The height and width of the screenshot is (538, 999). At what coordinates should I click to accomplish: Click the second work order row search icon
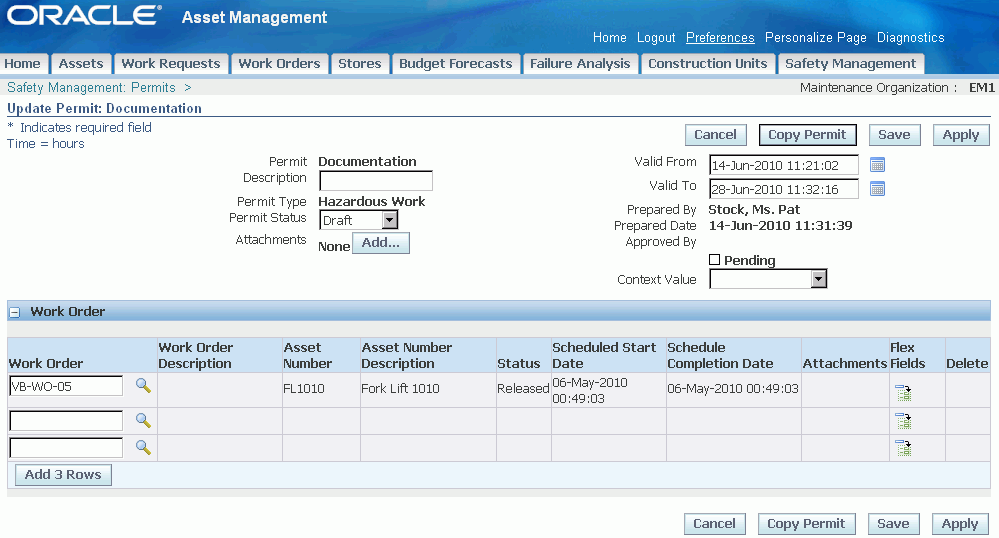(x=143, y=421)
